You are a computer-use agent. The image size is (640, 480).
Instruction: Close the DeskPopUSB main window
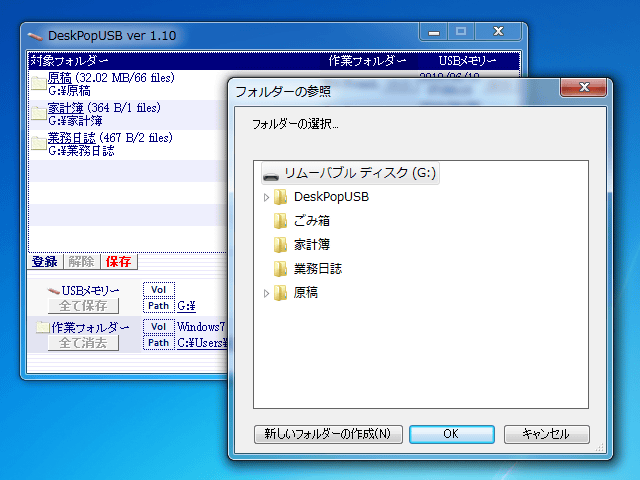pos(498,32)
